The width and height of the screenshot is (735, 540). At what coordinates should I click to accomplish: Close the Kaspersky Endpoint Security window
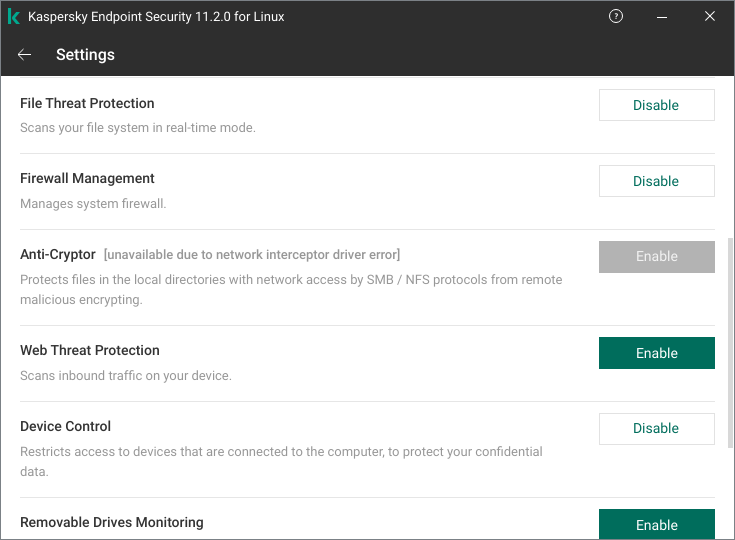click(710, 16)
